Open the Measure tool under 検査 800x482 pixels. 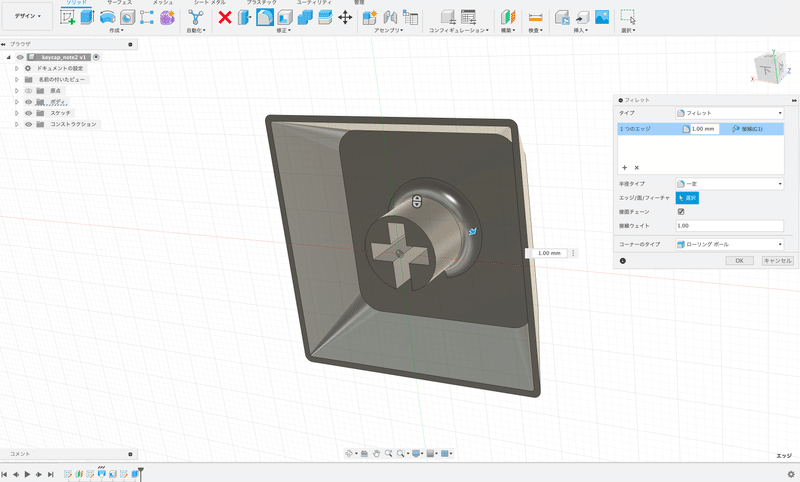[x=535, y=17]
